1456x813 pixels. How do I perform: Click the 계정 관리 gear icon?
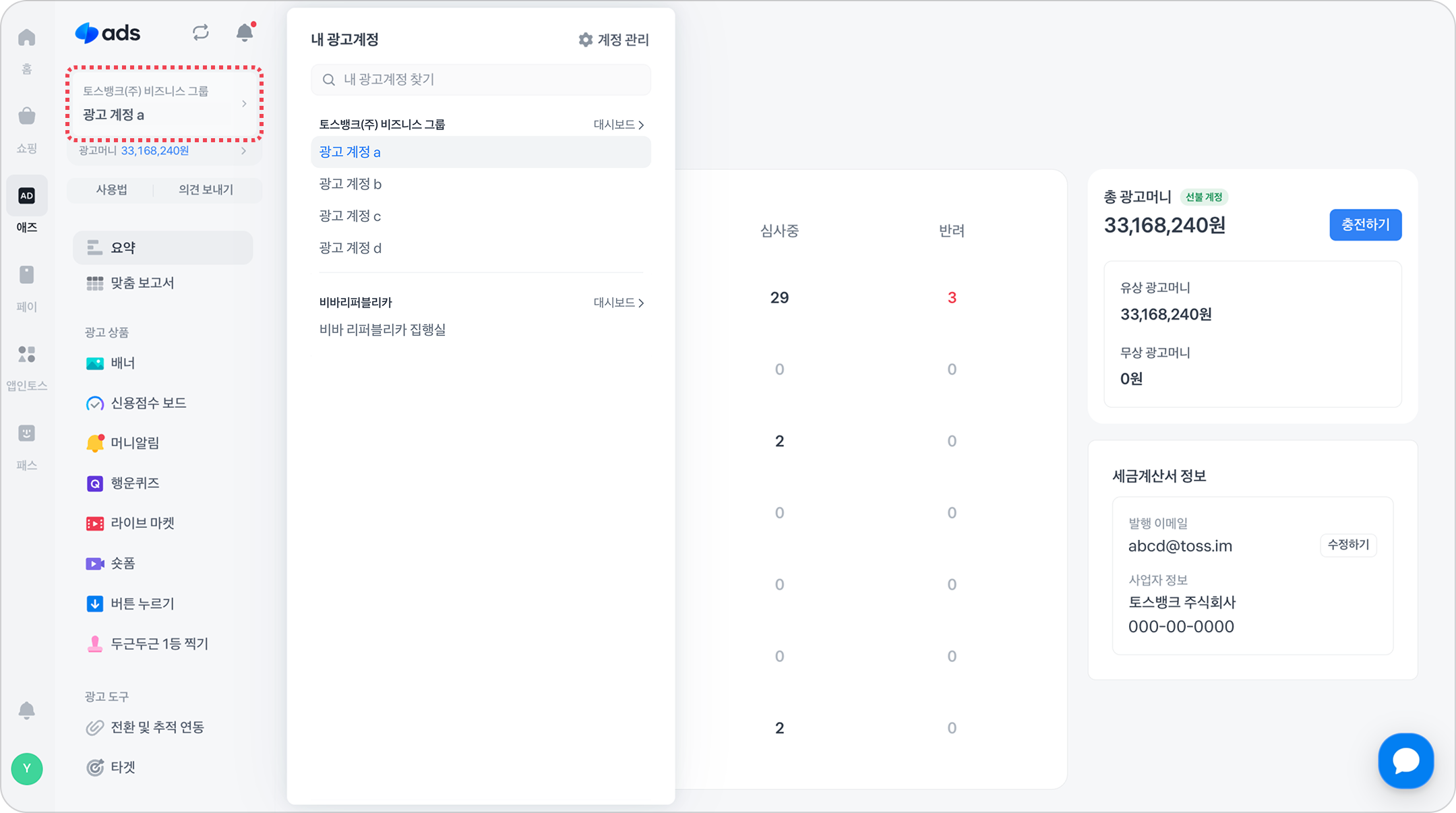pyautogui.click(x=586, y=40)
